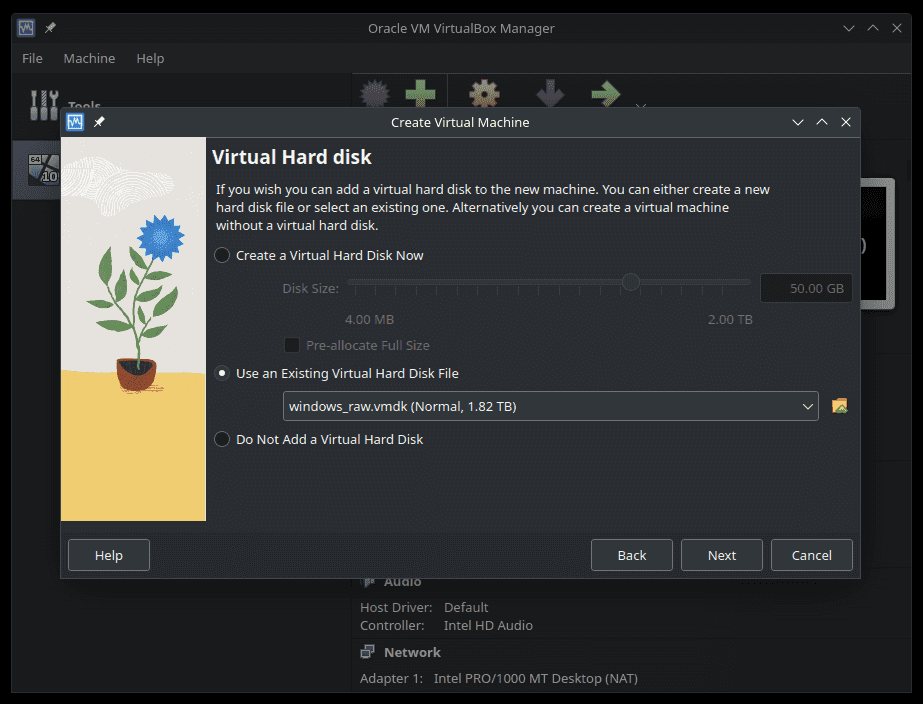Open the Machine menu

click(x=89, y=58)
